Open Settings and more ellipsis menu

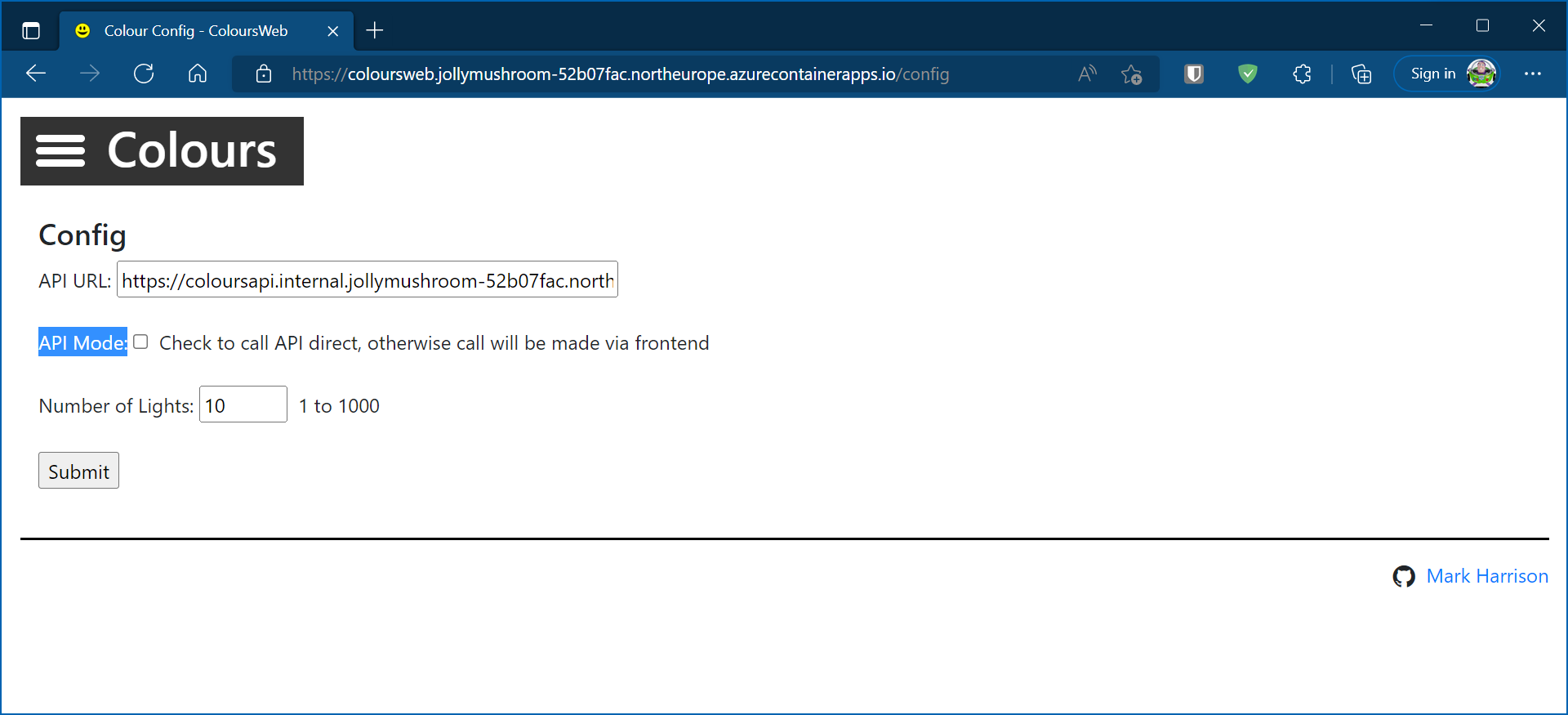click(x=1532, y=74)
